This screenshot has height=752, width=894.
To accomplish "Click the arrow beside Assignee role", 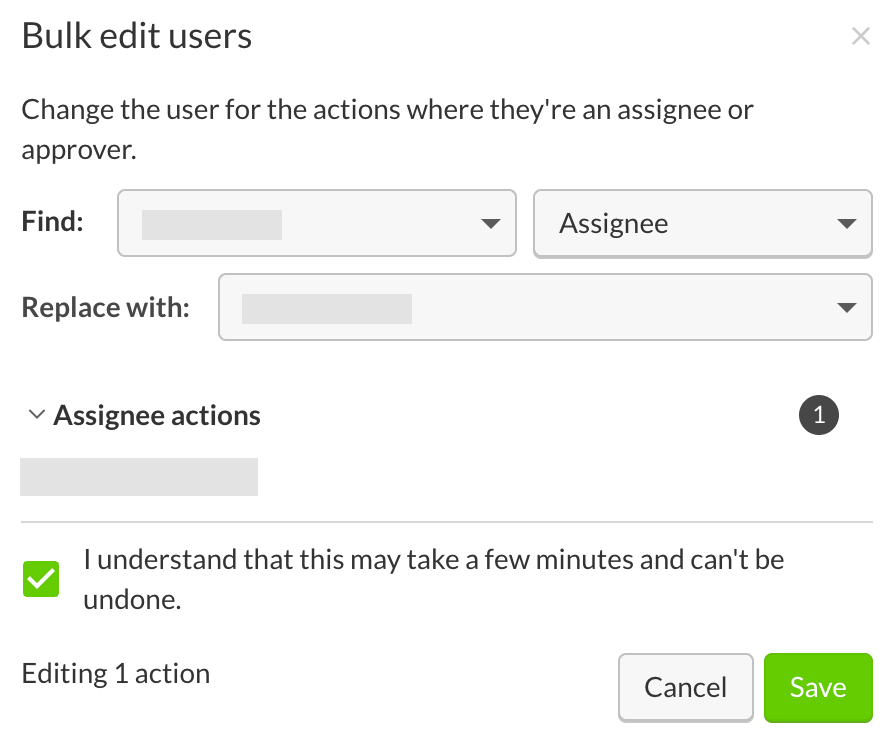I will click(x=846, y=224).
